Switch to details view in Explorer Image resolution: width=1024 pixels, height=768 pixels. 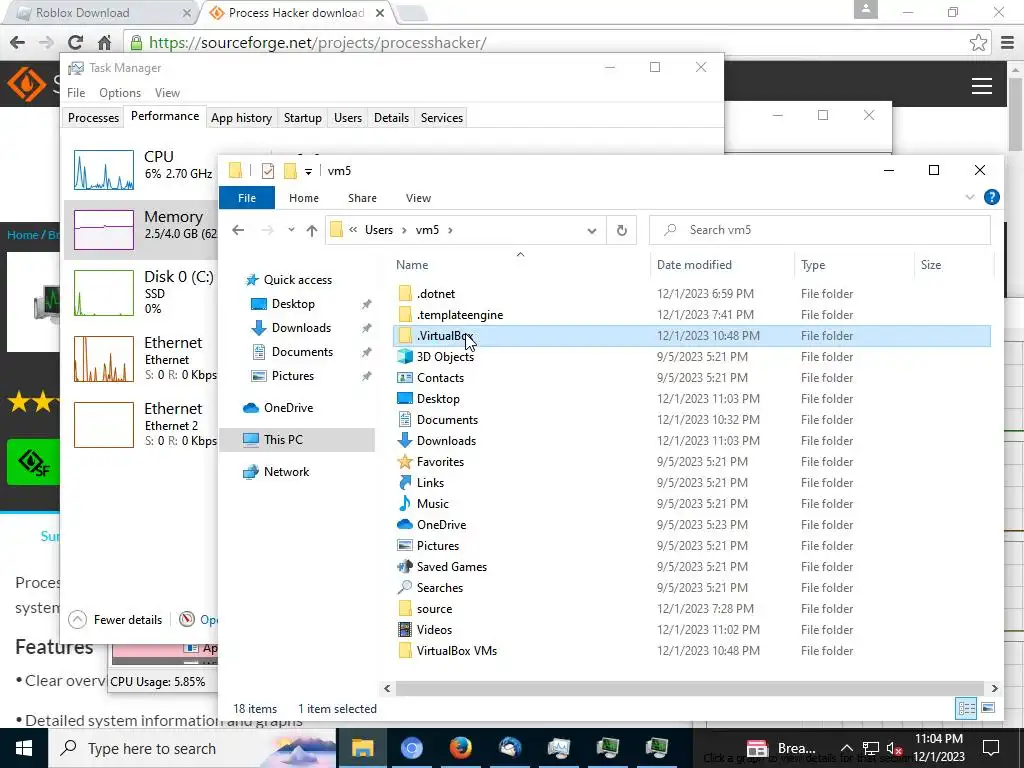[x=967, y=708]
